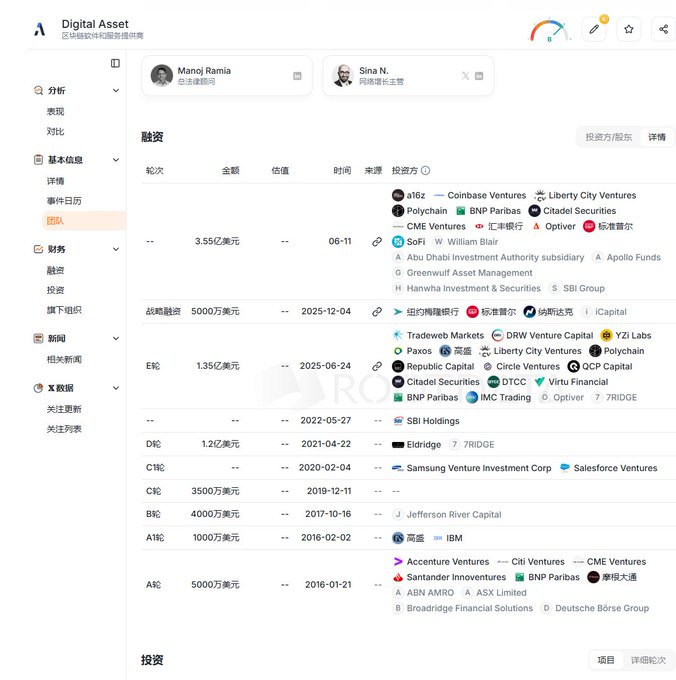This screenshot has width=676, height=680.
Task: Click the X数据 section icon
Action: point(38,388)
